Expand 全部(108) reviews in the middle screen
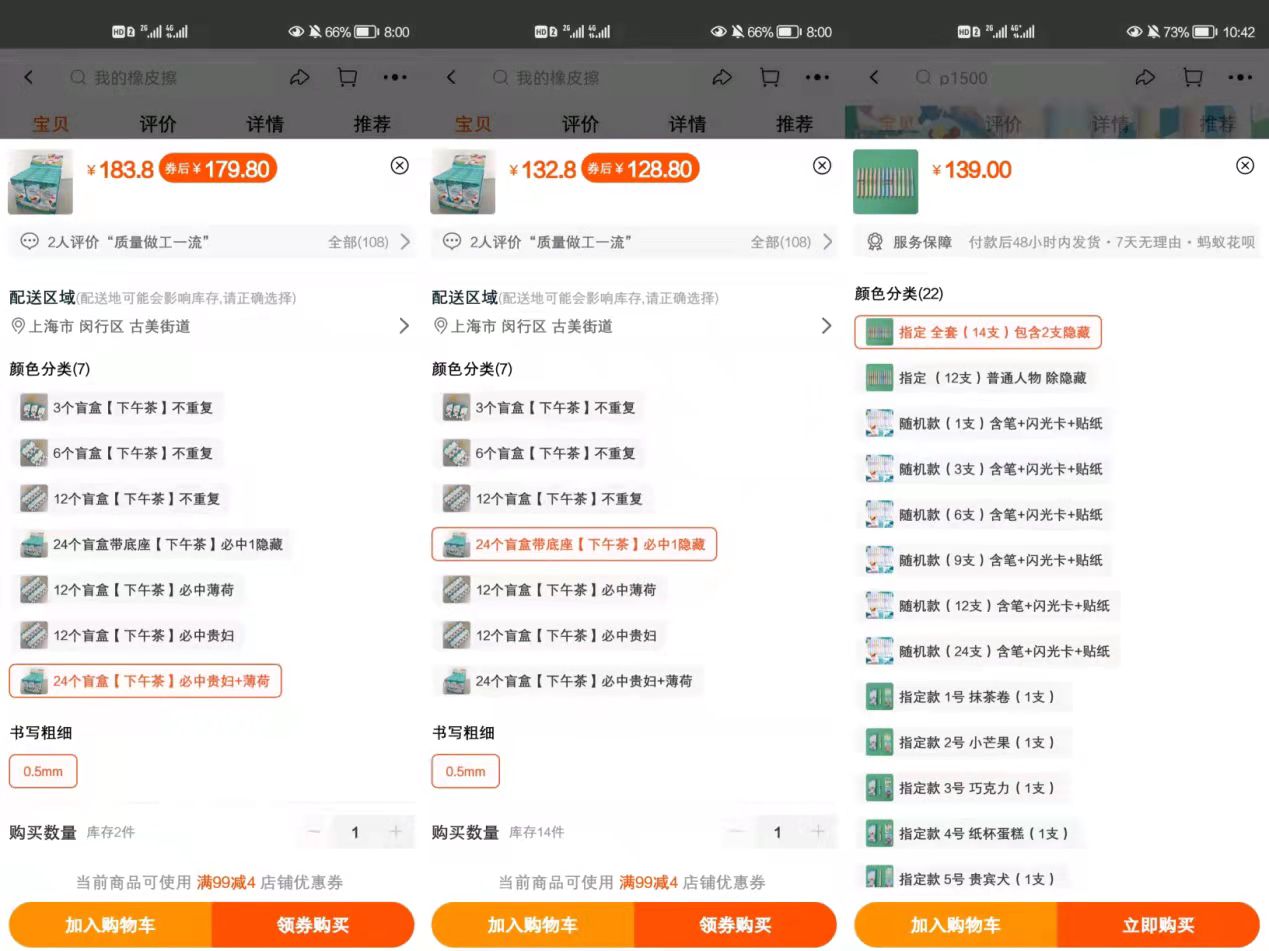Image resolution: width=1269 pixels, height=951 pixels. (x=791, y=242)
